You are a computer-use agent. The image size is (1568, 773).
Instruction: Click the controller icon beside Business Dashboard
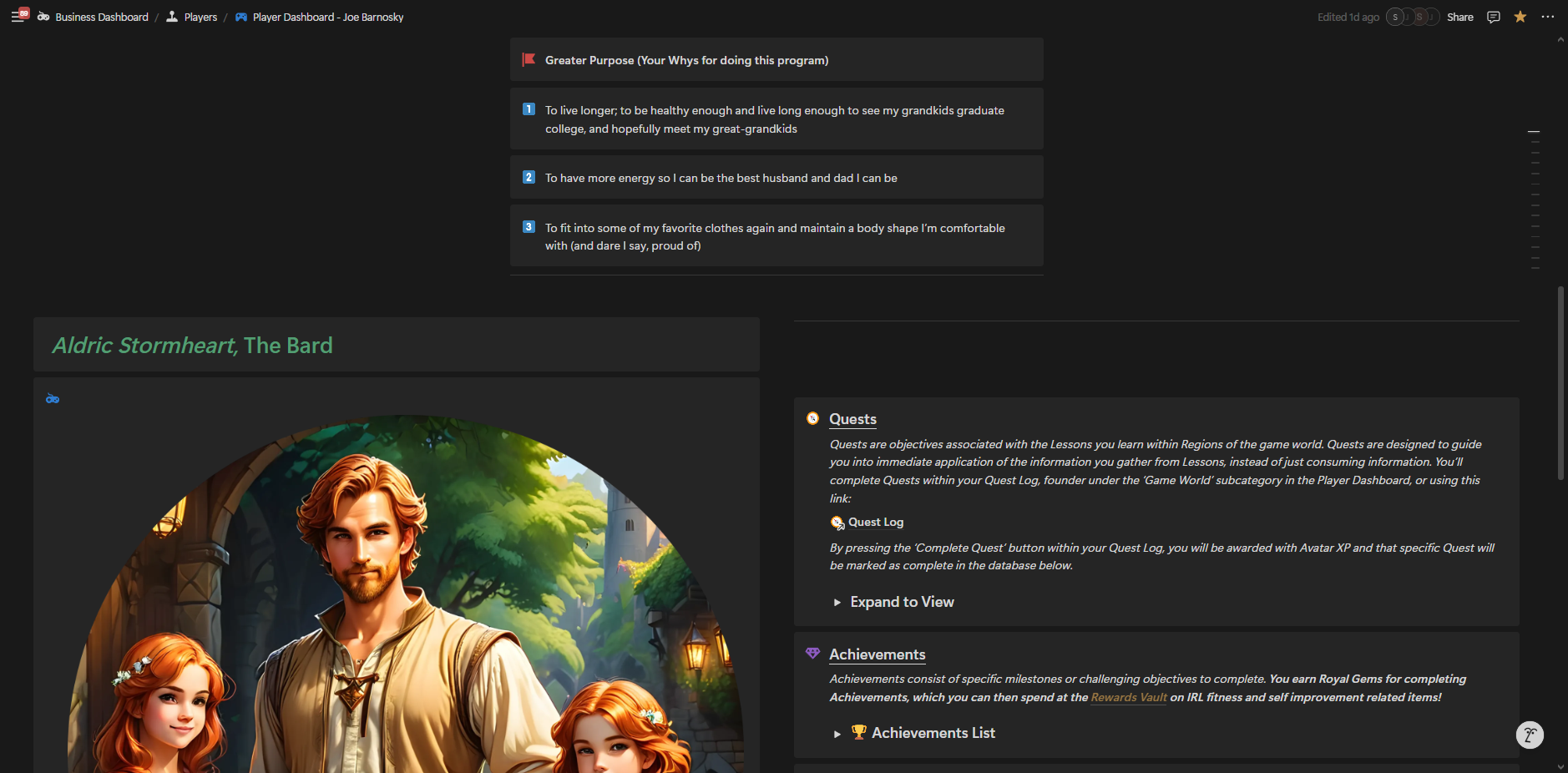tap(42, 17)
